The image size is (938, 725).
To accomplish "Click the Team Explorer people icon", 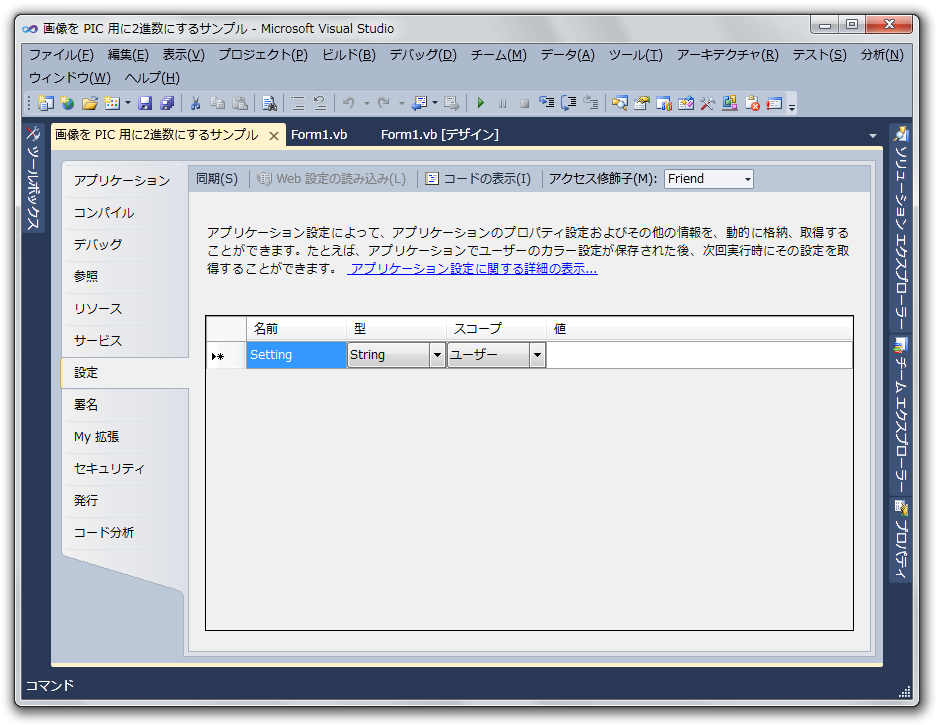I will click(663, 103).
